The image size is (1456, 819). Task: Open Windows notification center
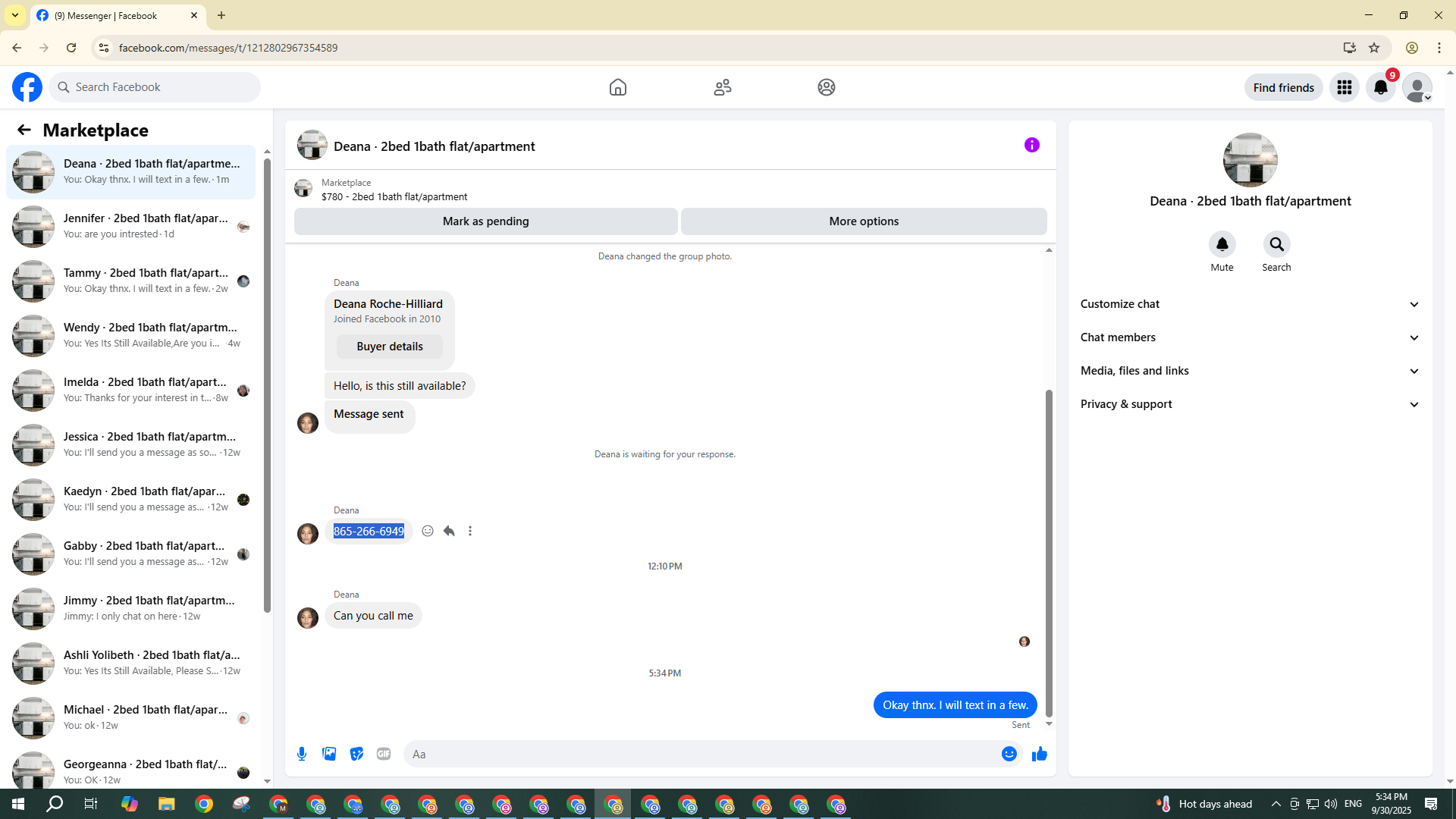point(1431,804)
